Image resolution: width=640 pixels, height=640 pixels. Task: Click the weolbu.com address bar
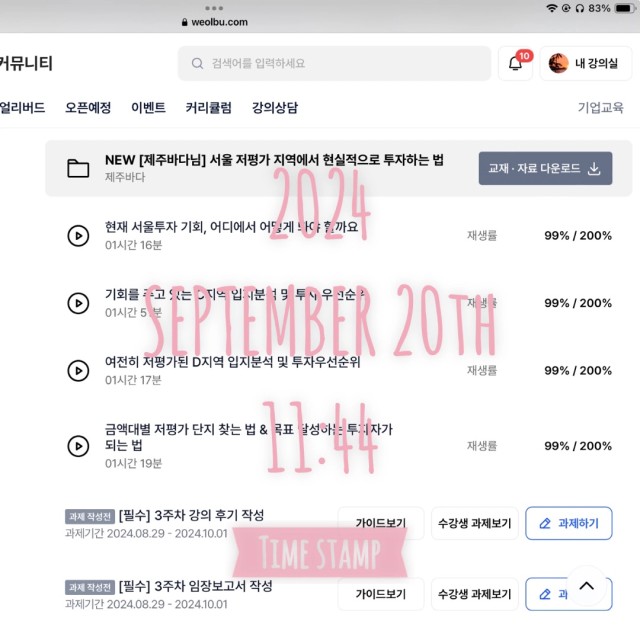pyautogui.click(x=215, y=22)
